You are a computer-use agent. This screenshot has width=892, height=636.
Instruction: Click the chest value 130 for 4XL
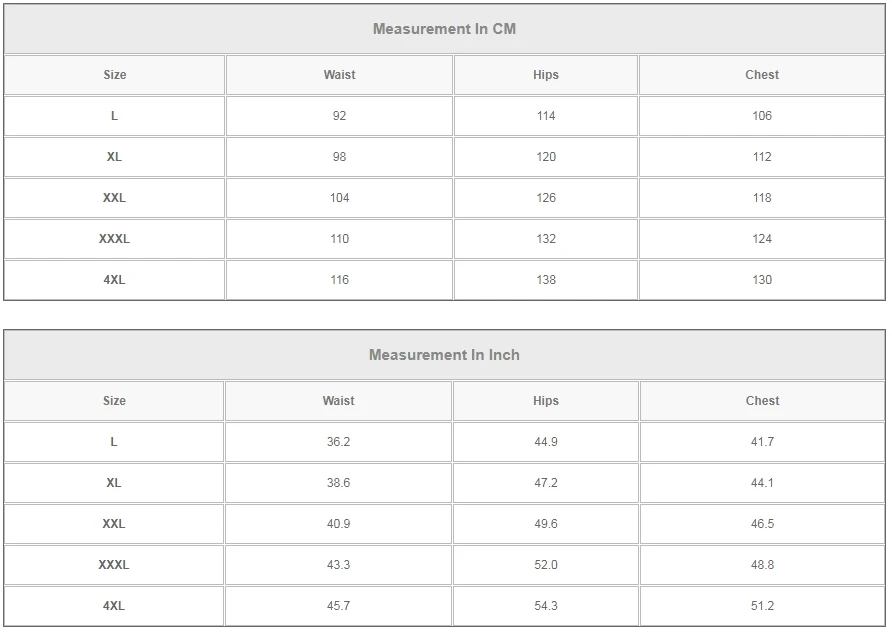tap(762, 280)
